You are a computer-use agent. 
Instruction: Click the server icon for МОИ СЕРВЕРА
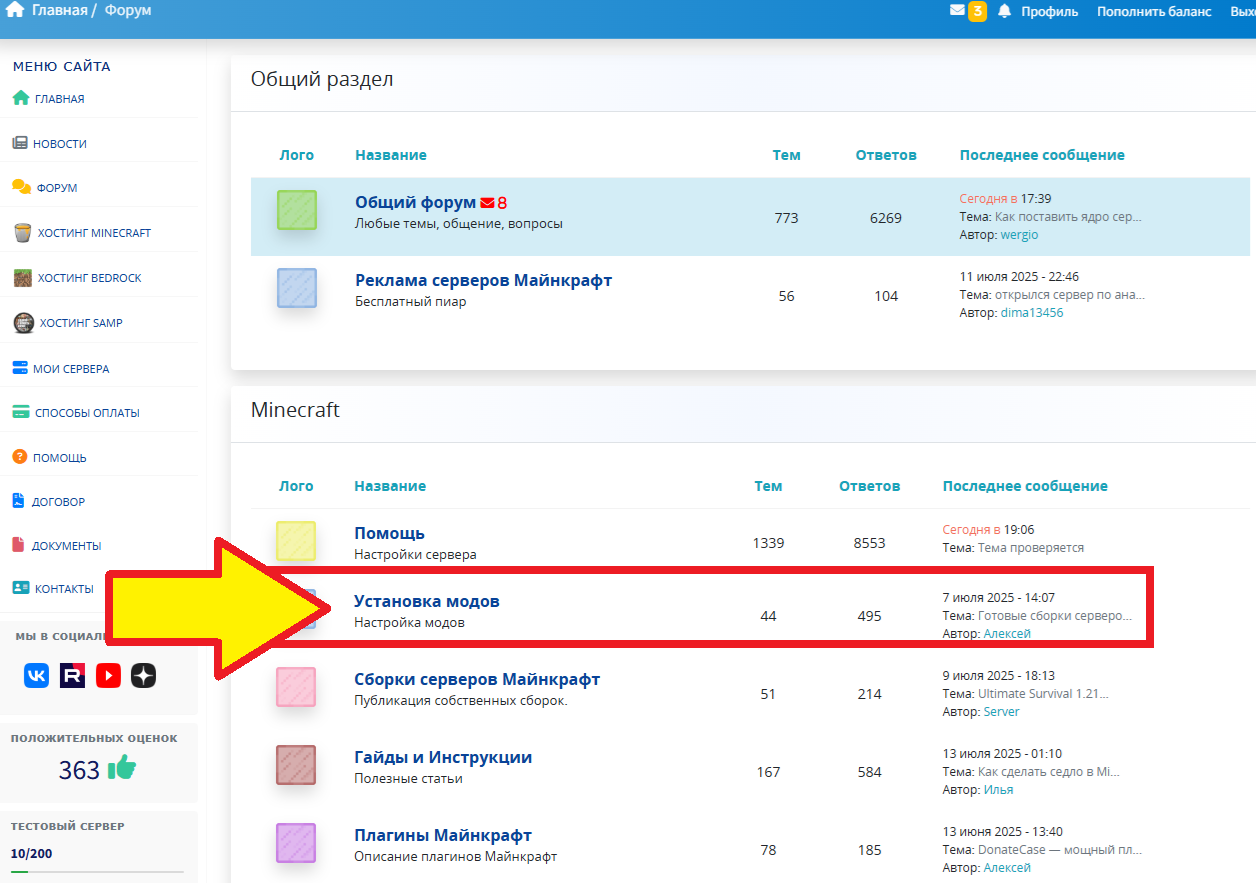click(x=21, y=368)
